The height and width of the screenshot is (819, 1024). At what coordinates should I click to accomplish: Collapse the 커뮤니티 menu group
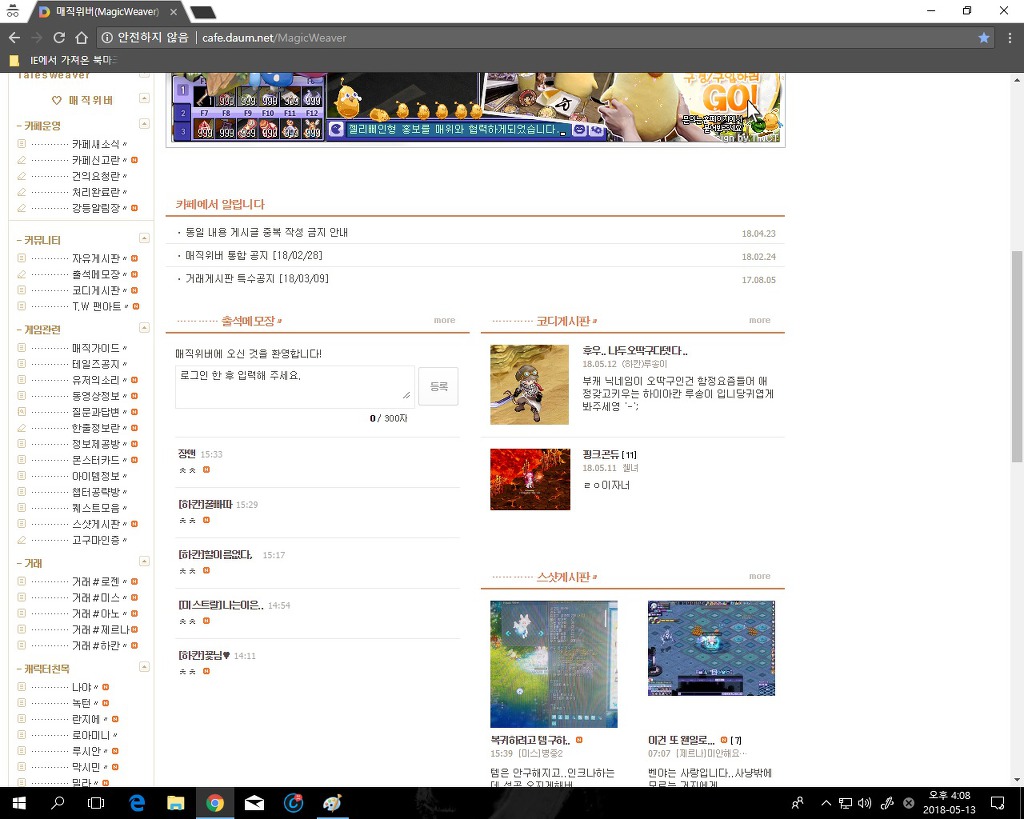[x=144, y=238]
